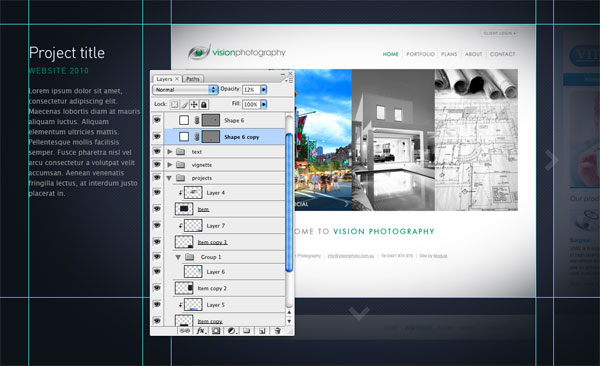This screenshot has width=600, height=366.
Task: Expand the text layer group
Action: coord(170,152)
